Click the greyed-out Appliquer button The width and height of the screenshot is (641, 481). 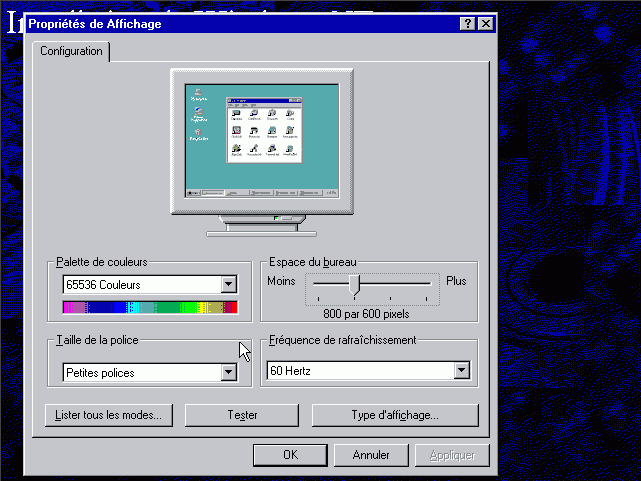[x=452, y=455]
